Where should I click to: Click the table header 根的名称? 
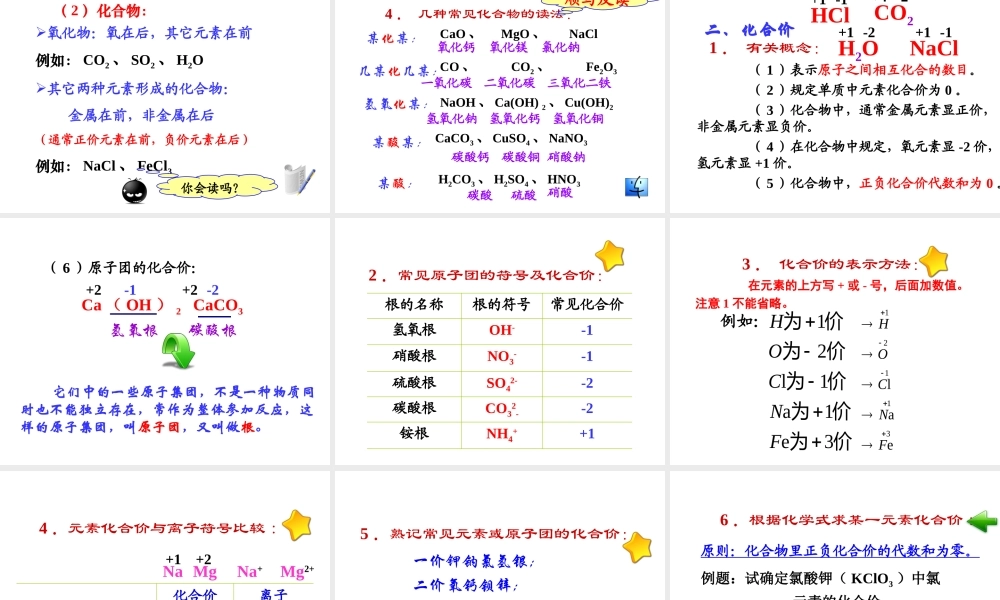click(414, 305)
